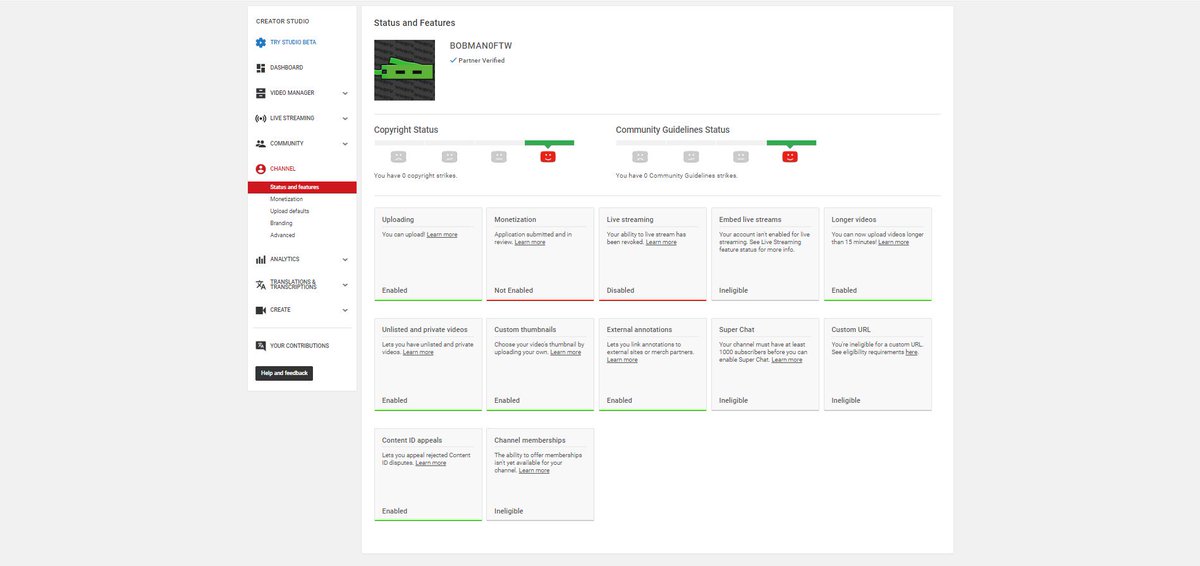Click Learn more in the Live streaming card

point(661,242)
